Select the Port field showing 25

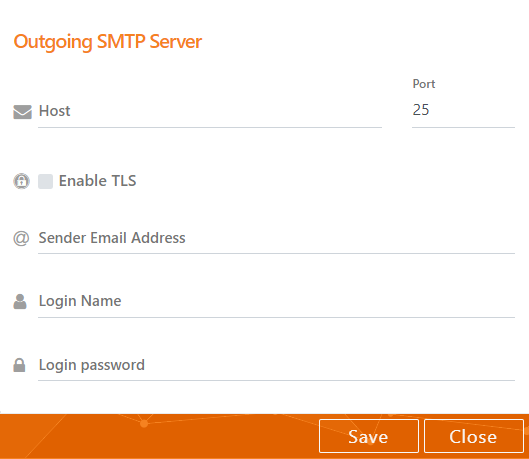[463, 110]
